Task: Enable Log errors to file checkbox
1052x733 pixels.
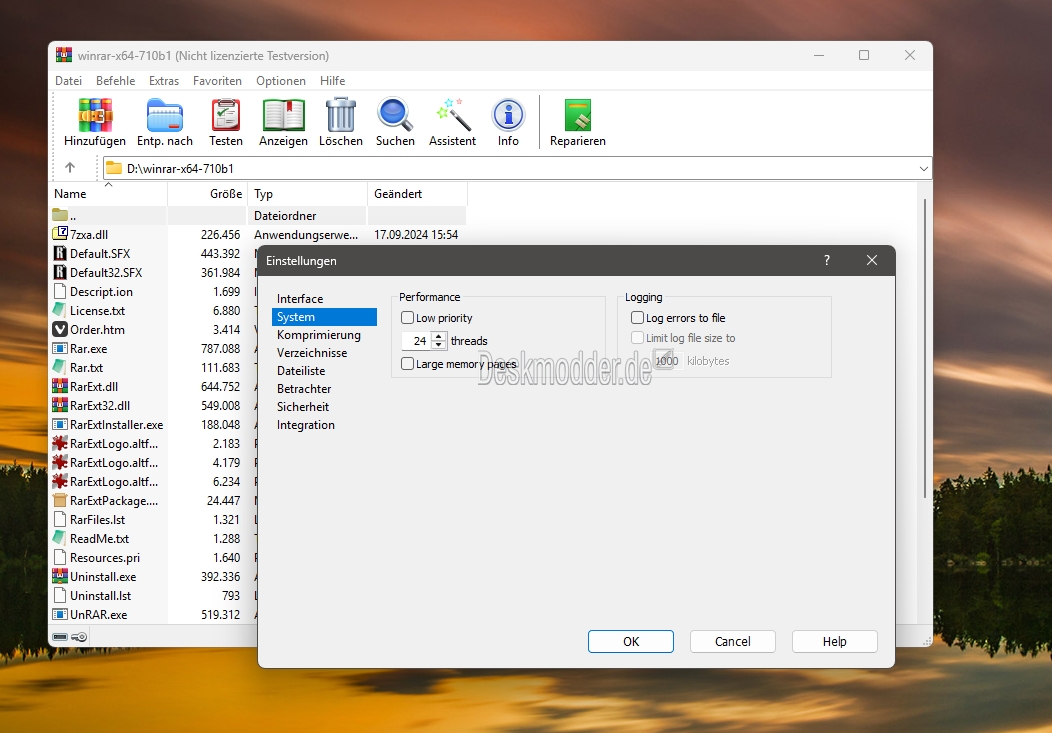Action: point(637,317)
